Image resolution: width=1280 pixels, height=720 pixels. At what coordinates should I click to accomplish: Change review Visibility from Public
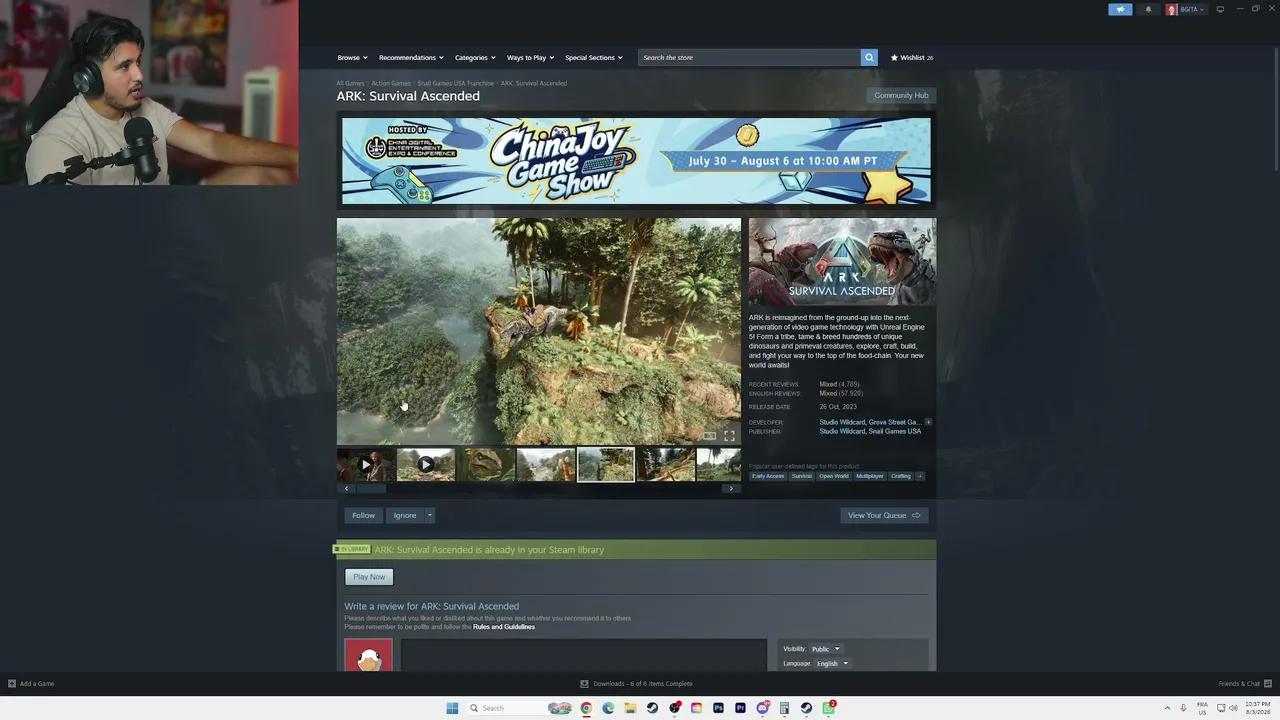pos(825,649)
